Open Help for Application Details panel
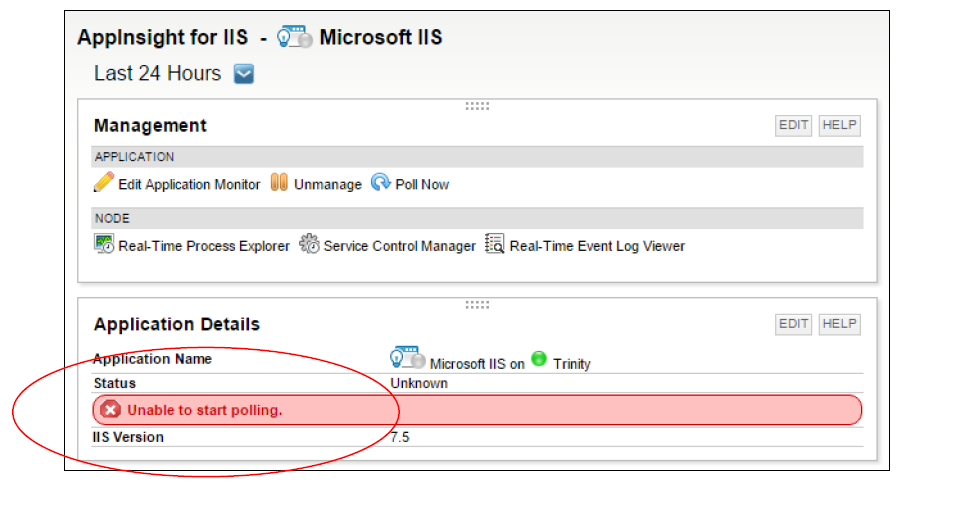The width and height of the screenshot is (954, 508). coord(839,324)
